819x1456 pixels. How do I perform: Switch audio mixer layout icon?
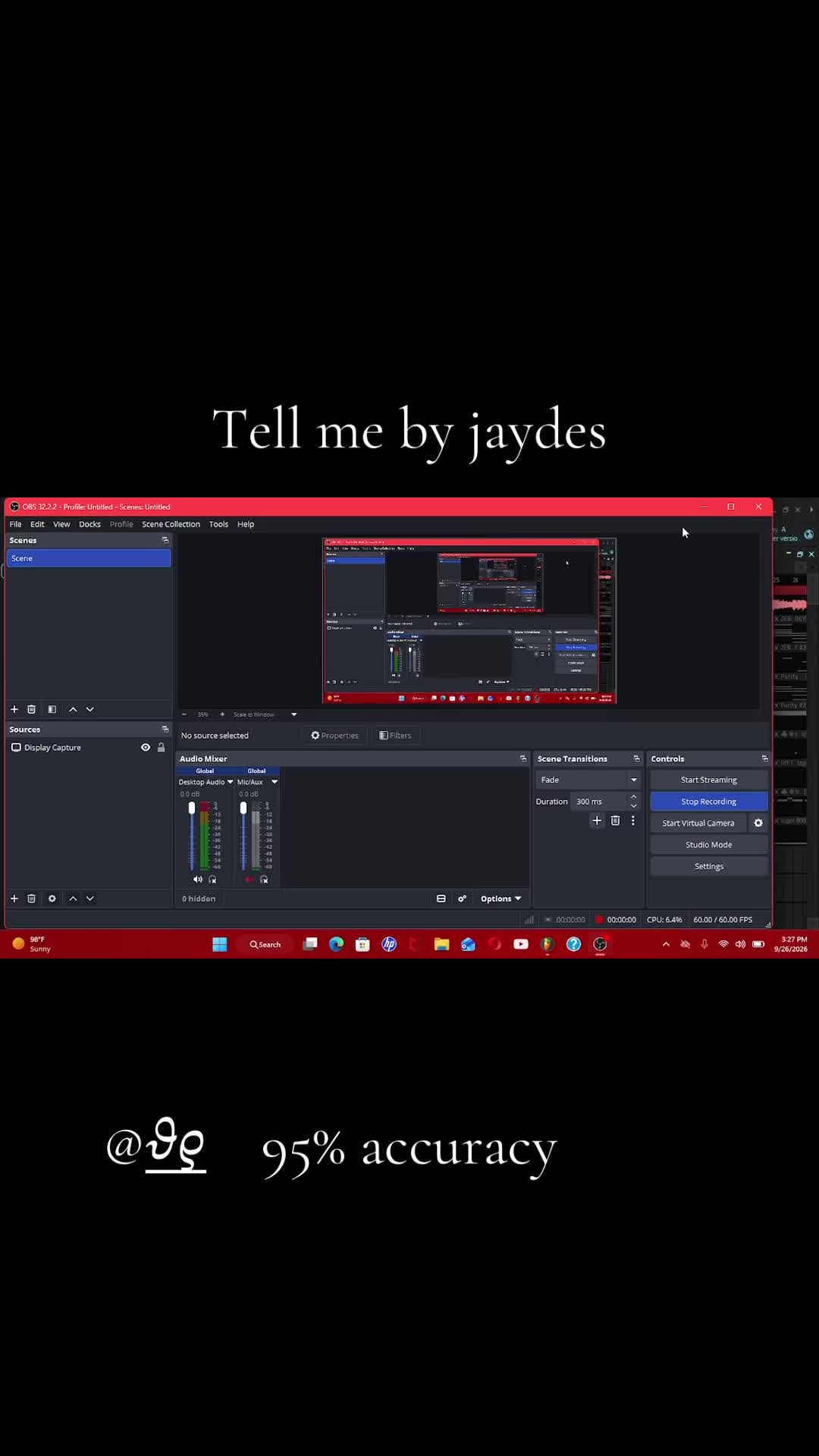pos(441,899)
